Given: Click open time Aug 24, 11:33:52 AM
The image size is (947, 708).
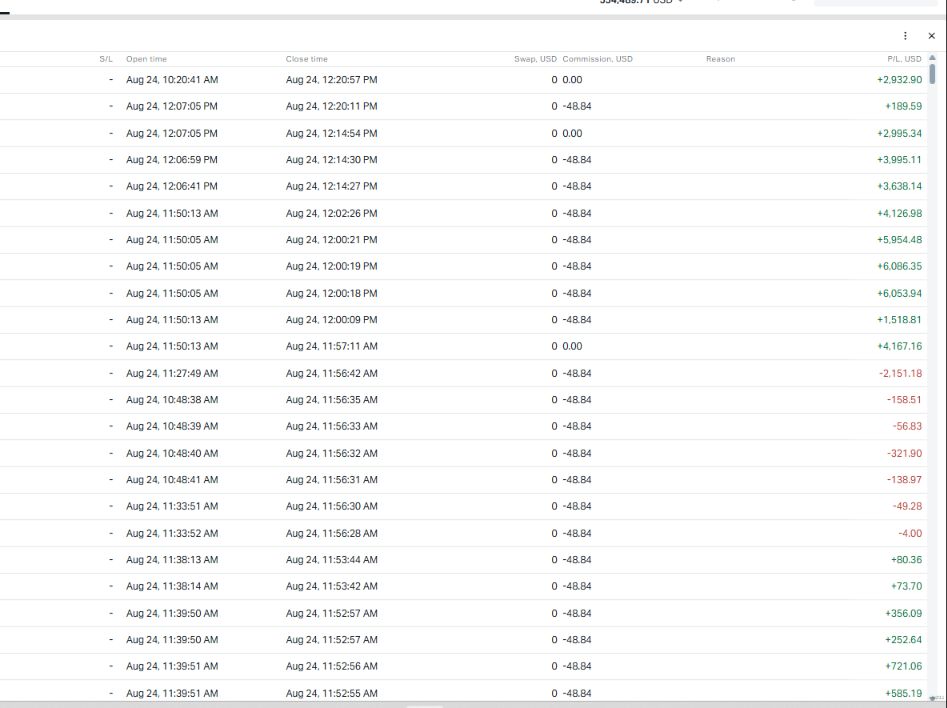Looking at the screenshot, I should click(x=172, y=533).
